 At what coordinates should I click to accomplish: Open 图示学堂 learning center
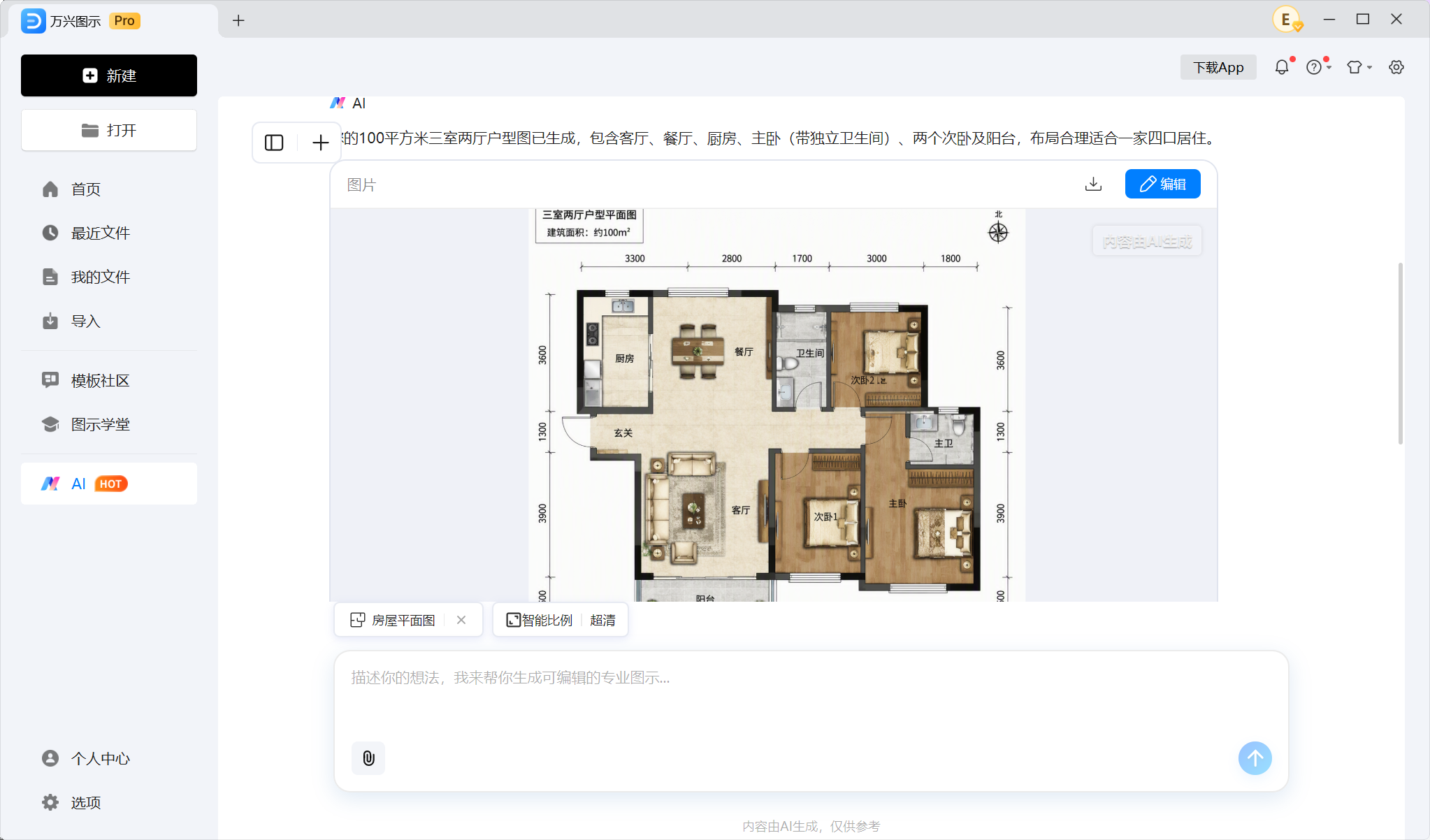pyautogui.click(x=109, y=424)
